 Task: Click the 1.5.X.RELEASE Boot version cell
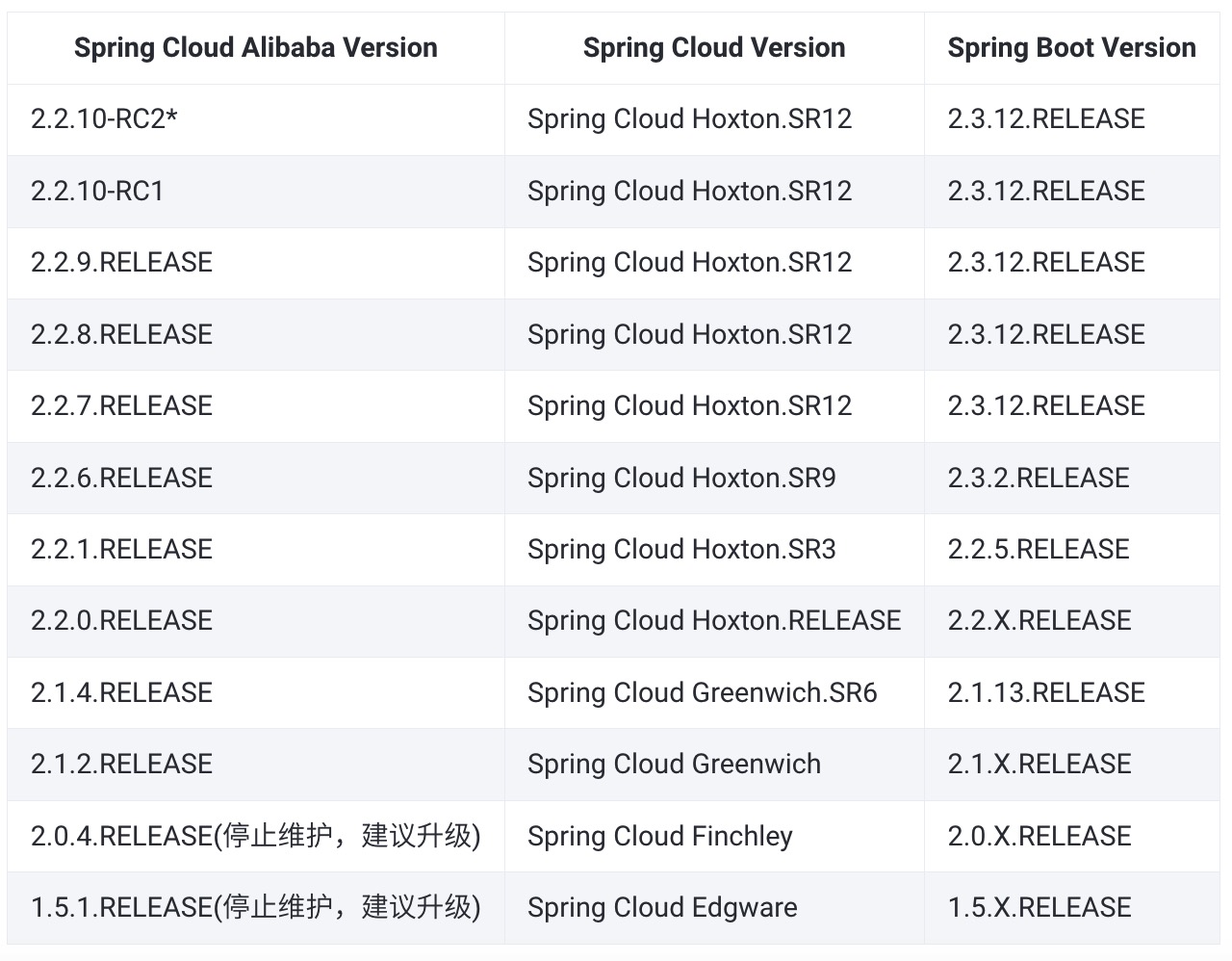pyautogui.click(x=1072, y=907)
